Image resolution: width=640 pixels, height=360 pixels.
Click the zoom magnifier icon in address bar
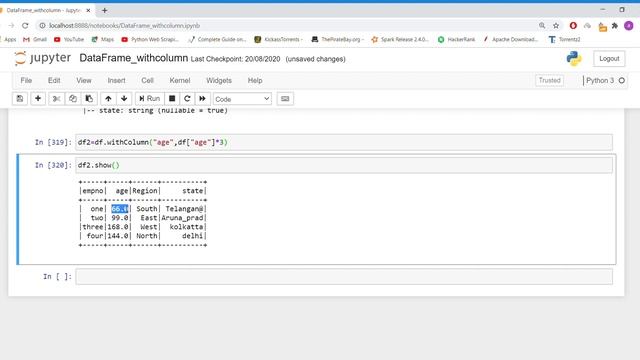[542, 26]
